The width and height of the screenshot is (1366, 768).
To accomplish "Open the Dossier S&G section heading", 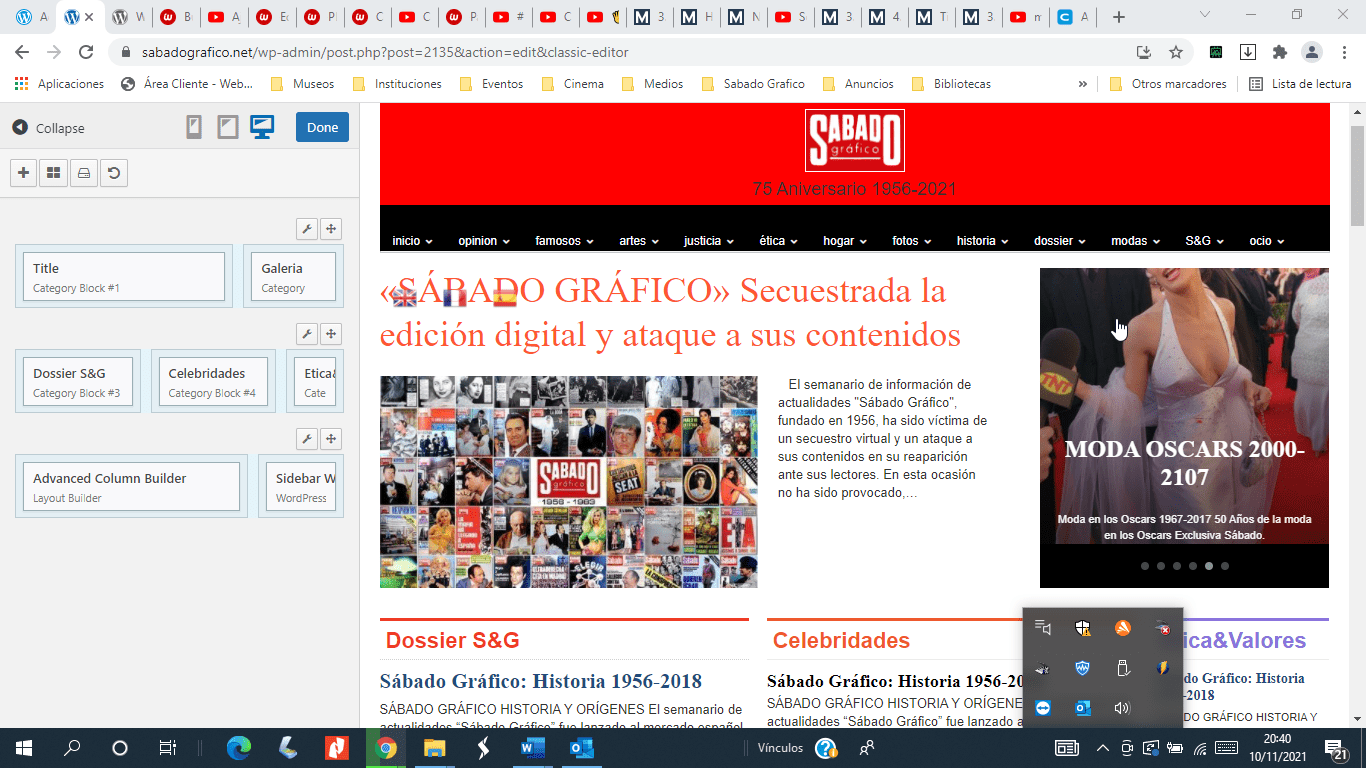I will pyautogui.click(x=453, y=641).
